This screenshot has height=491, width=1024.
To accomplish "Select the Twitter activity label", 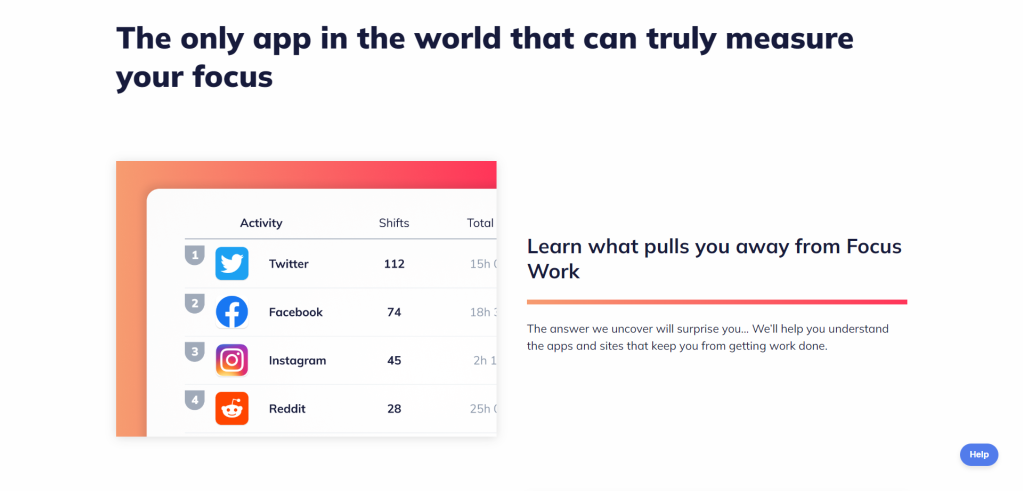I will point(289,264).
